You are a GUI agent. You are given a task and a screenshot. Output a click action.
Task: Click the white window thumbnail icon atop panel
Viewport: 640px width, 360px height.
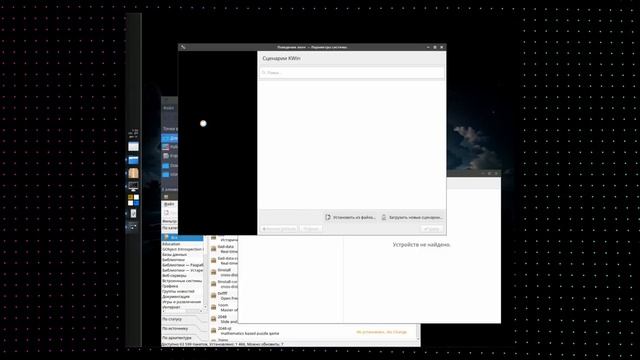133,147
